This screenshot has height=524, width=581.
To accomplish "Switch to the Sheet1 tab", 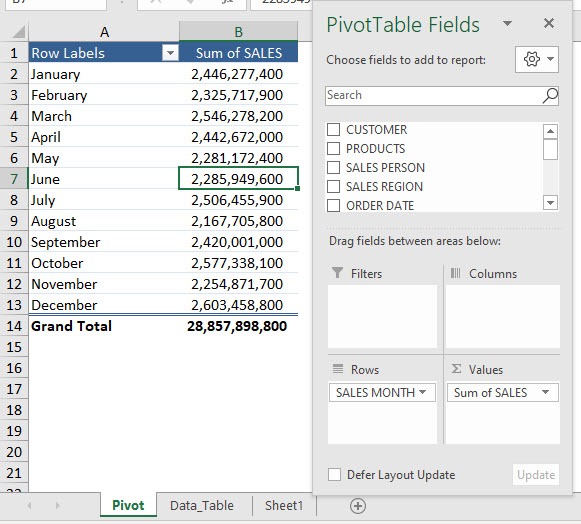I will [x=284, y=505].
